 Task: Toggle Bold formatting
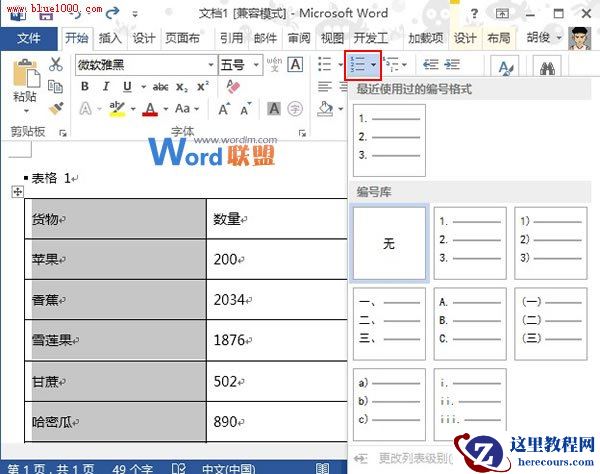click(85, 86)
